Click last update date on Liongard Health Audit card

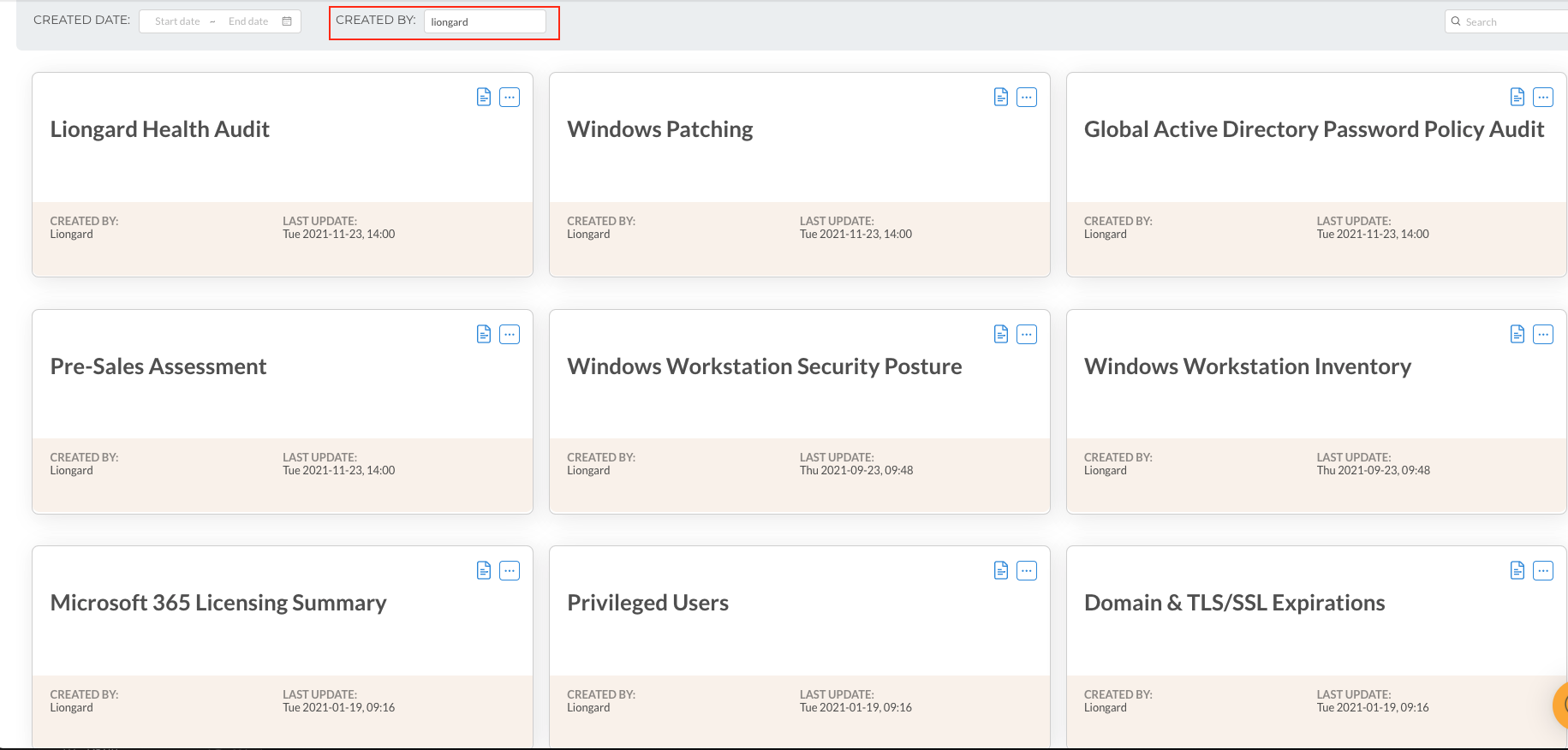point(339,234)
